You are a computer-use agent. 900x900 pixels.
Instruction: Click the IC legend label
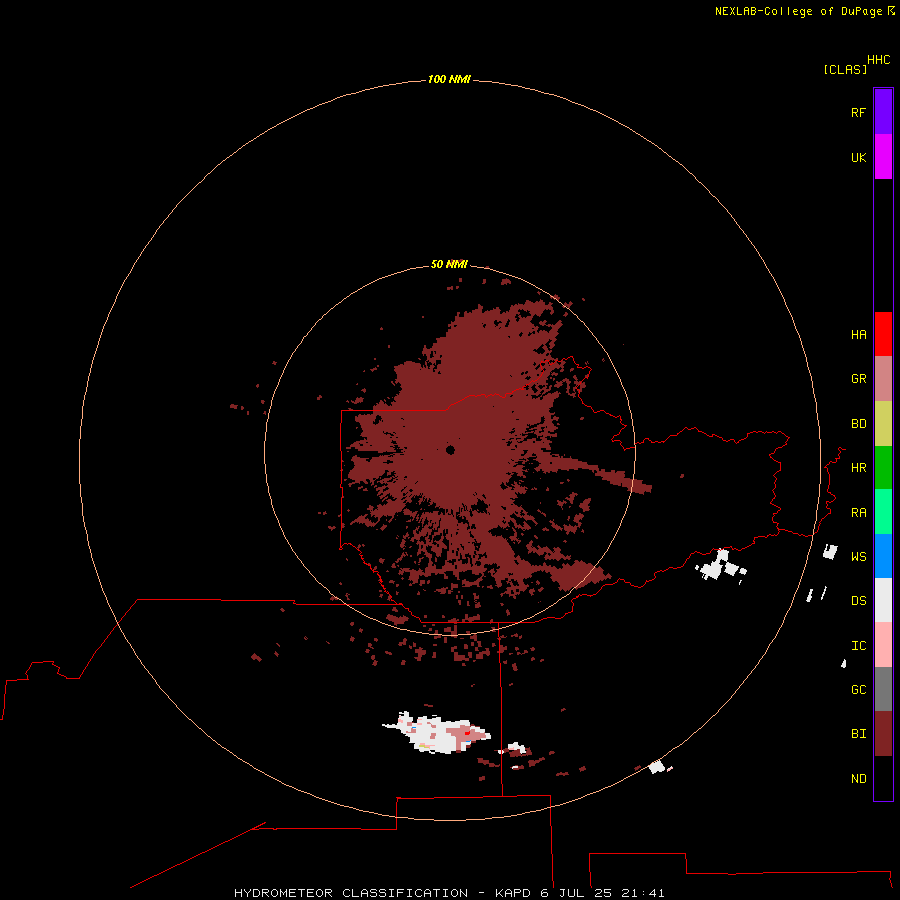pyautogui.click(x=858, y=646)
